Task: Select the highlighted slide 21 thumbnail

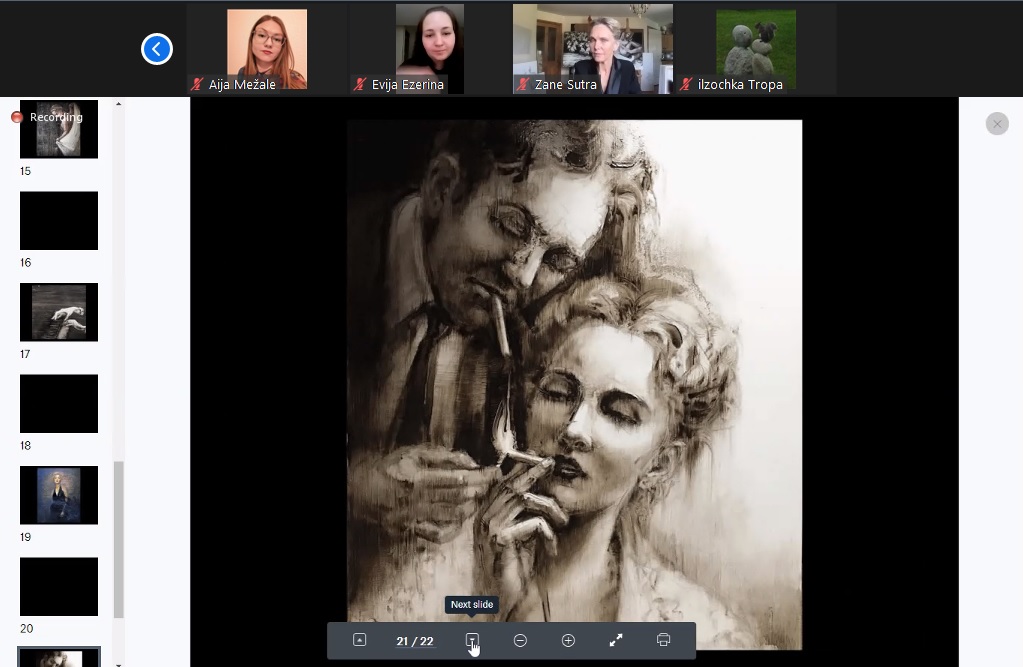Action: (59, 657)
